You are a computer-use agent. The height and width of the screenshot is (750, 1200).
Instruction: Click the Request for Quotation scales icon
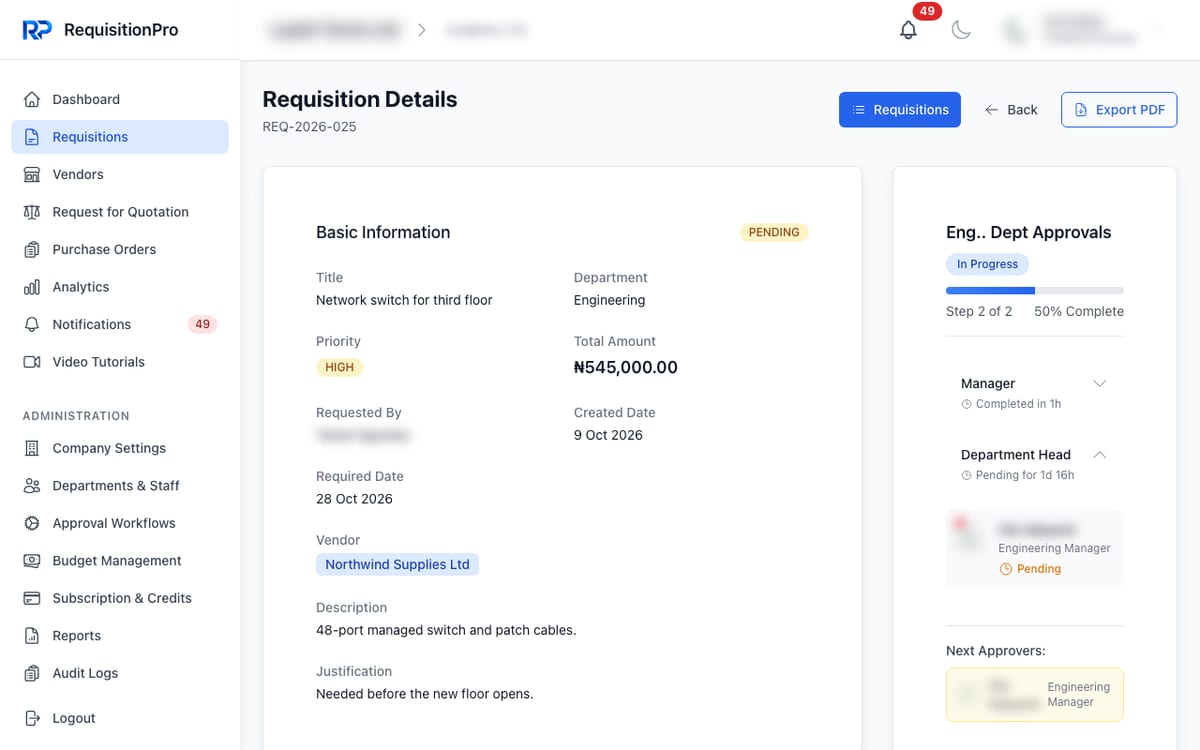(x=32, y=212)
